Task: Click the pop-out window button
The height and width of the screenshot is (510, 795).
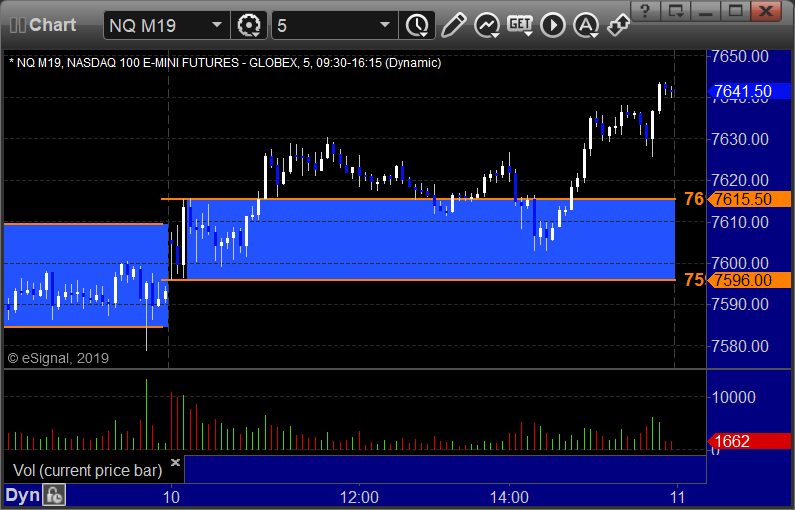Action: 675,11
